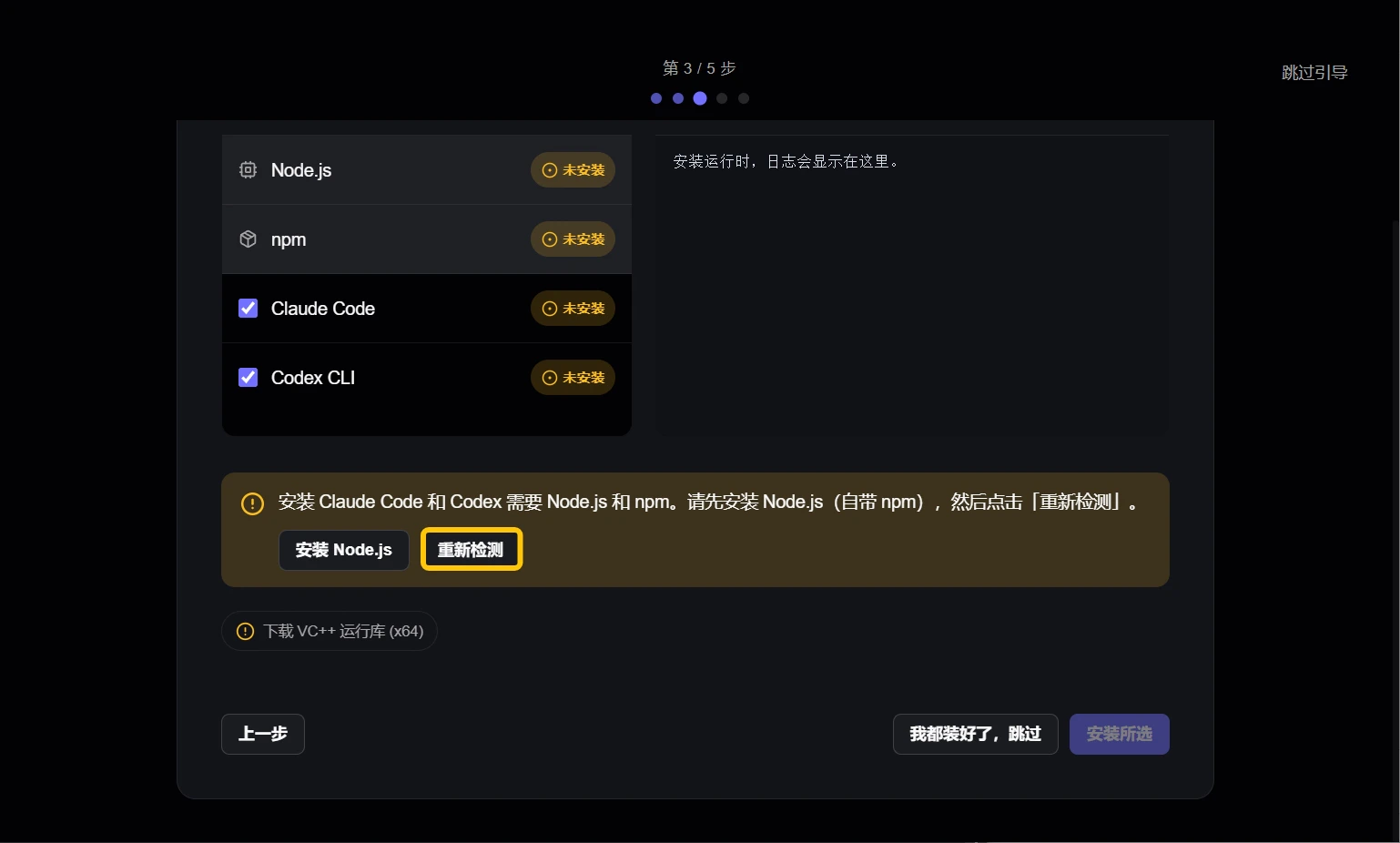Click the 安装 Node.js button
Screen dimensions: 1400x843
tap(343, 550)
